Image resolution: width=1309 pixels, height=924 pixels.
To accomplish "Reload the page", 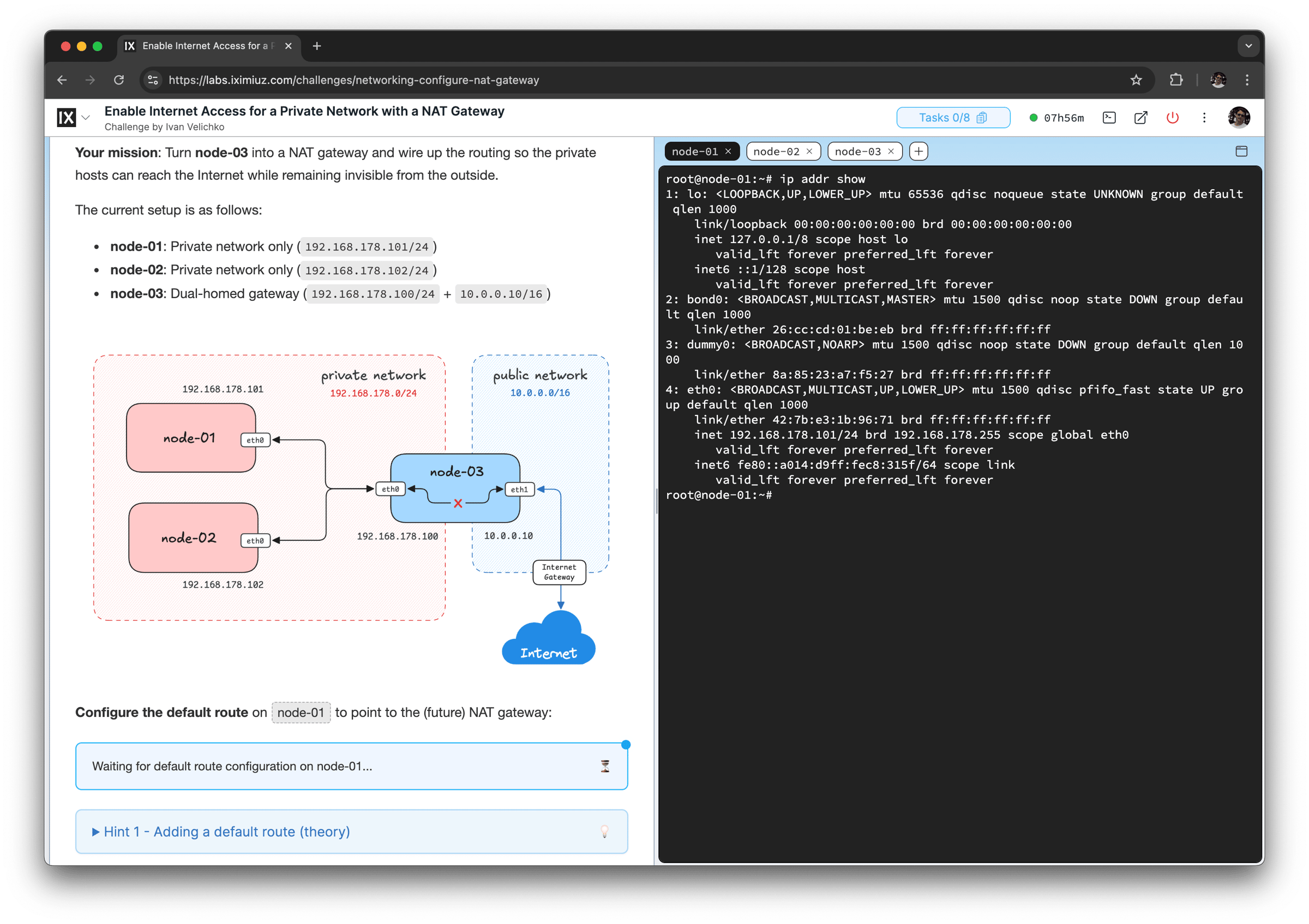I will 118,80.
